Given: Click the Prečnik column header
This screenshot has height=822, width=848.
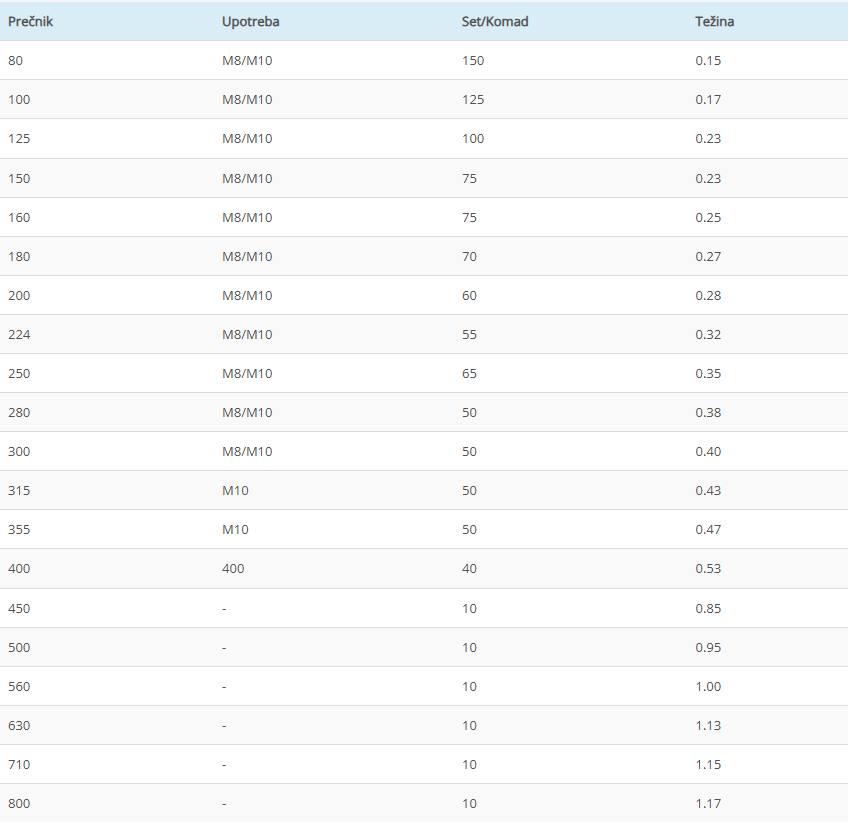Looking at the screenshot, I should click(30, 21).
